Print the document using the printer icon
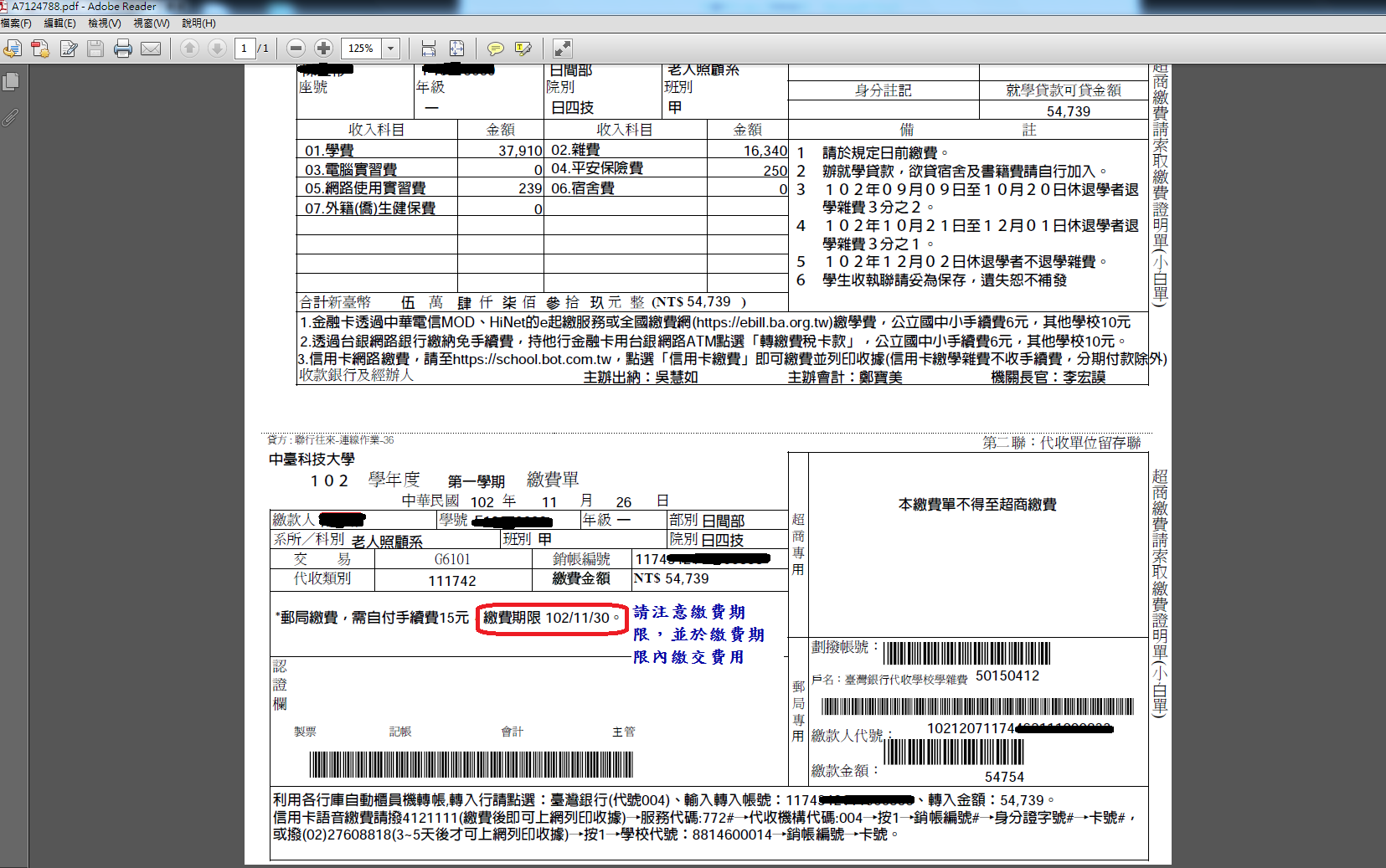 click(123, 49)
